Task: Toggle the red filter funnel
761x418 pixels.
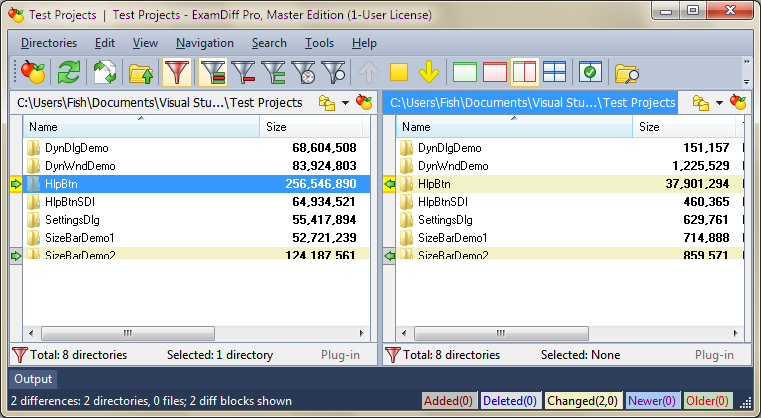Action: (x=177, y=72)
